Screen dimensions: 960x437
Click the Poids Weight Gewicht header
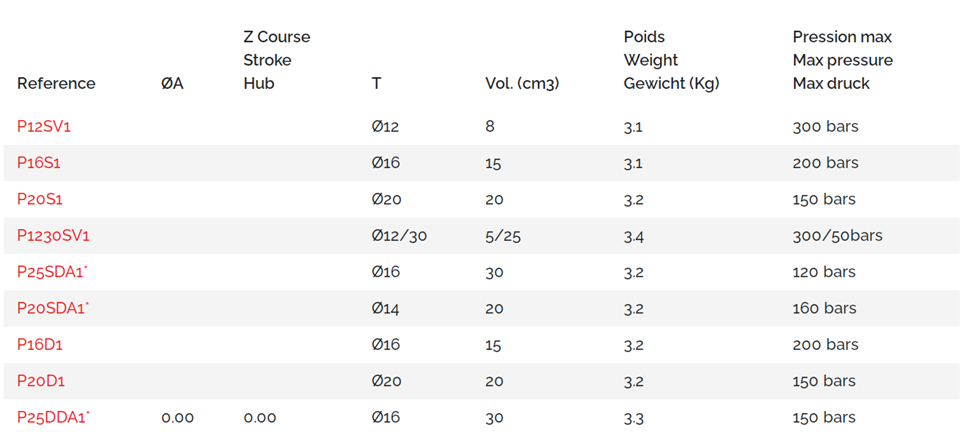click(671, 60)
